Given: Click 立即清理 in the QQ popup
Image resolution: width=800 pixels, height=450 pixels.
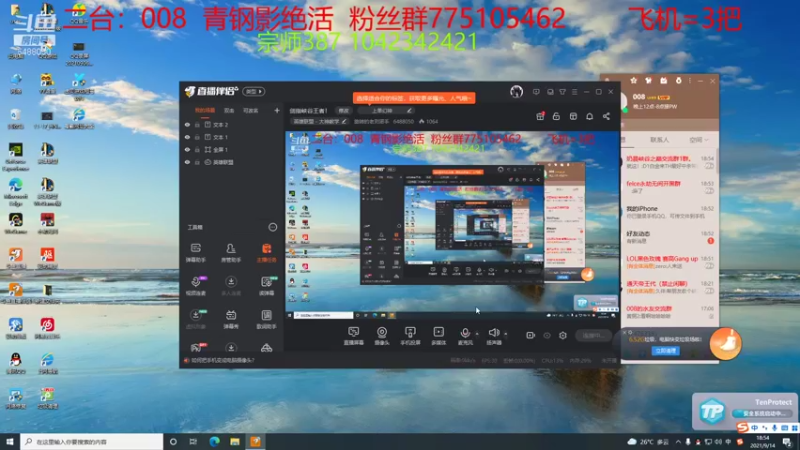Looking at the screenshot, I should 666,351.
